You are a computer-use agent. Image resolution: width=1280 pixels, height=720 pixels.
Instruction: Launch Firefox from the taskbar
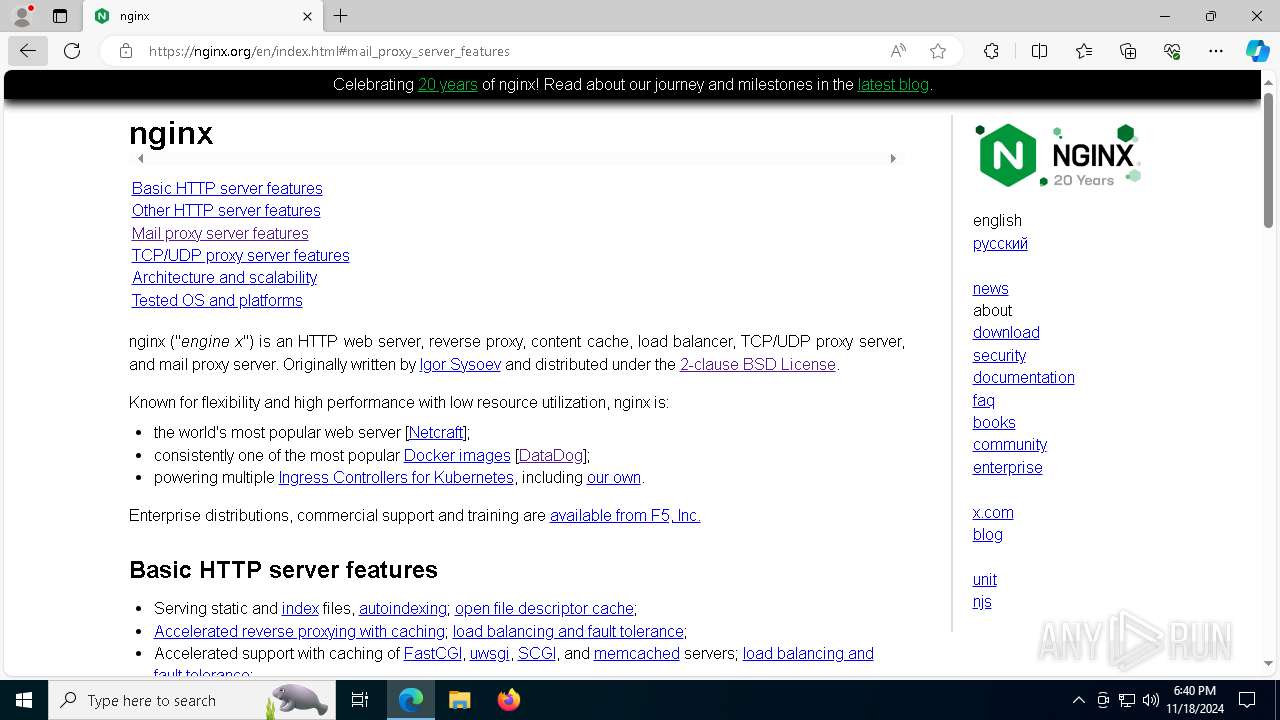point(508,700)
